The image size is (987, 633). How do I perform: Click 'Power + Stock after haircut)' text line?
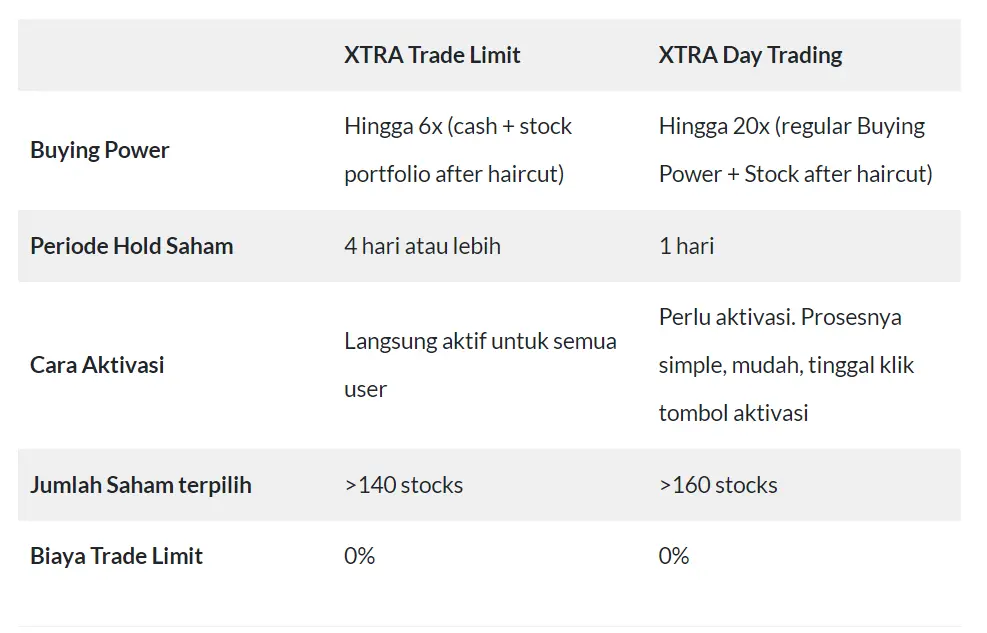coord(796,174)
